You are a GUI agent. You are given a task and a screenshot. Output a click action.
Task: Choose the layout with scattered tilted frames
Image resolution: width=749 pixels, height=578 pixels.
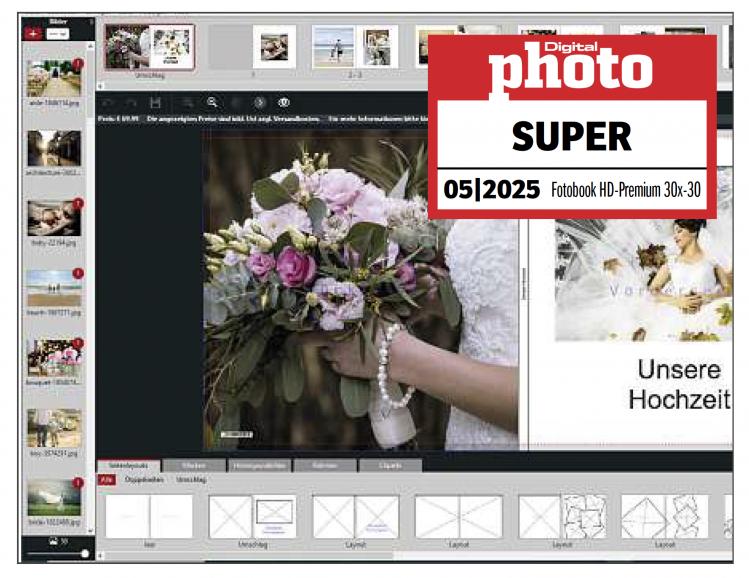[x=562, y=517]
